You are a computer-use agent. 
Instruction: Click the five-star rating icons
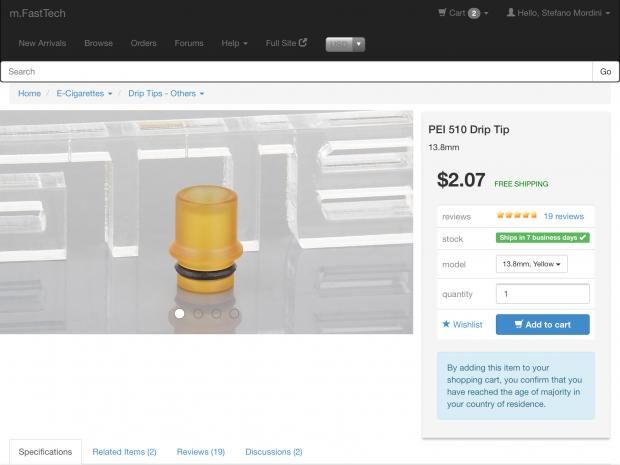(x=517, y=215)
